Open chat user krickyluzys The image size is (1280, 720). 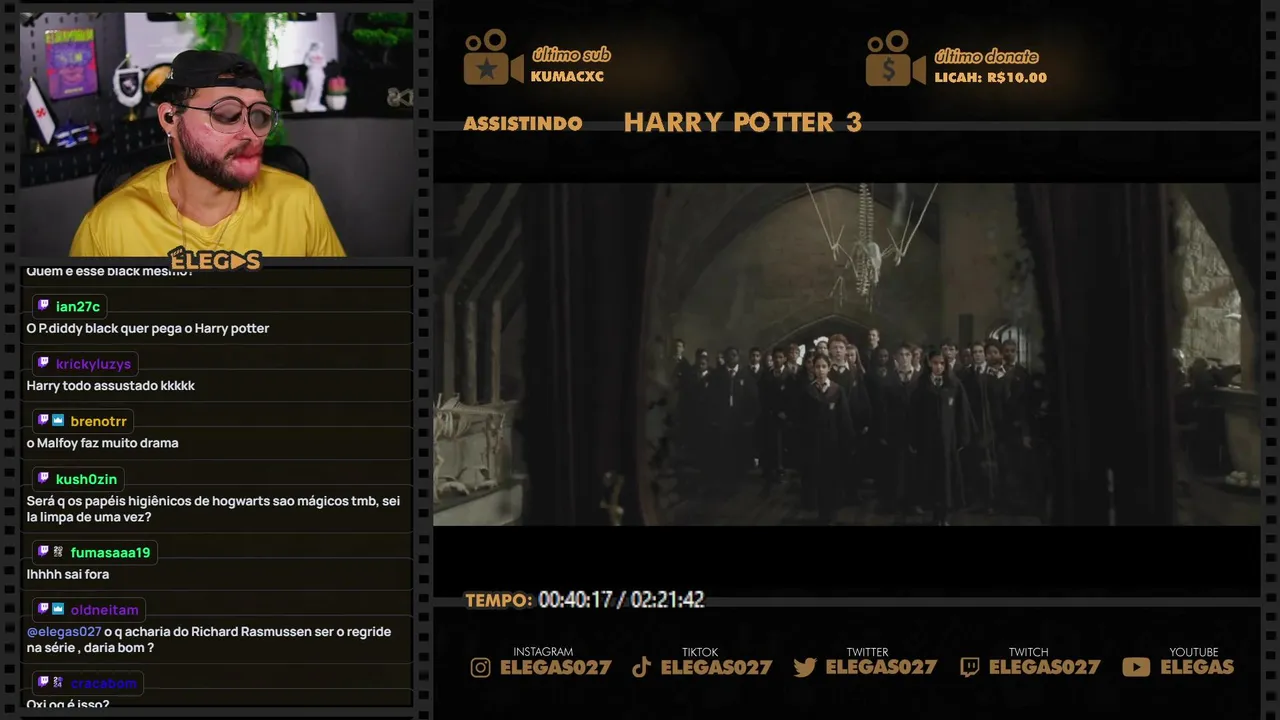(x=93, y=364)
